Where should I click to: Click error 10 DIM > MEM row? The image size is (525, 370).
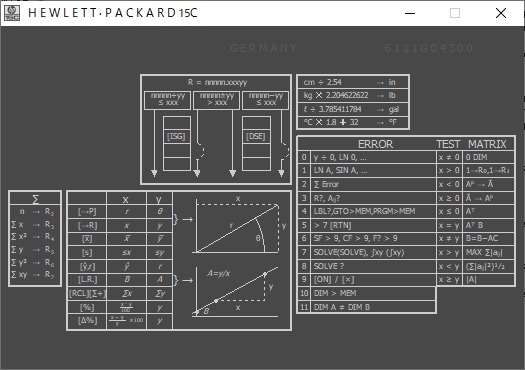[x=367, y=293]
